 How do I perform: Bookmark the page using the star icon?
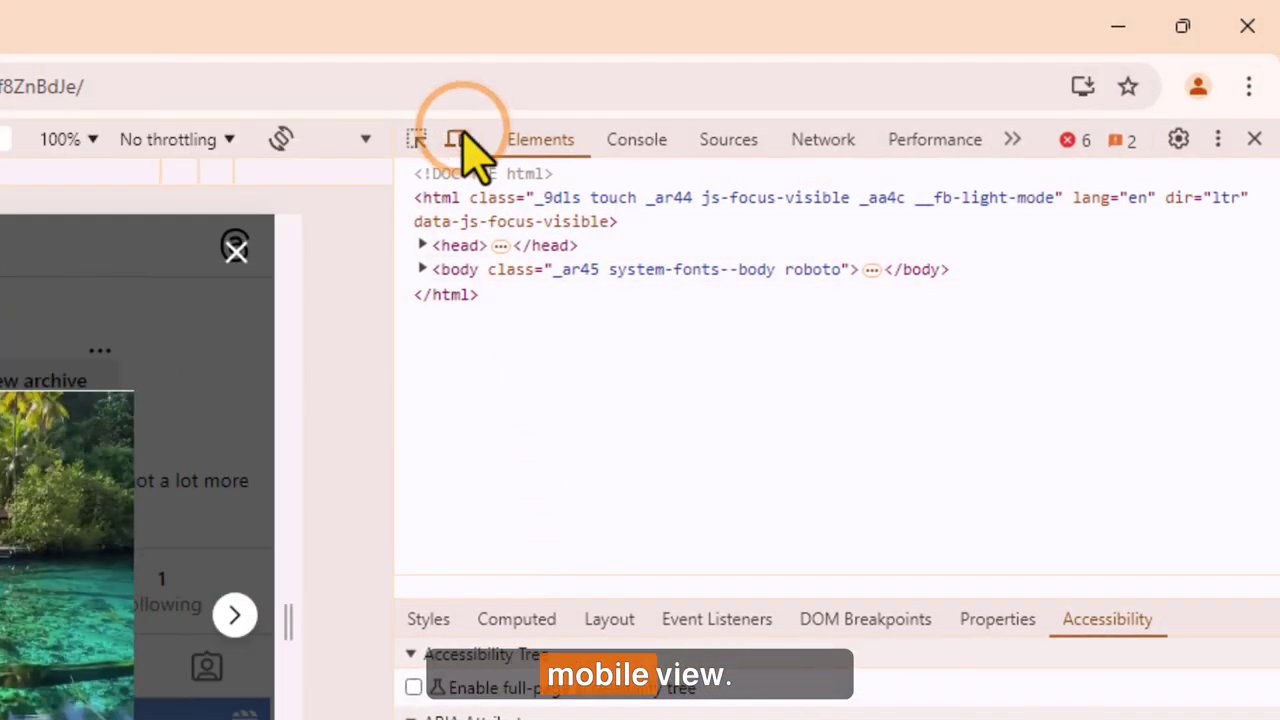(1128, 86)
